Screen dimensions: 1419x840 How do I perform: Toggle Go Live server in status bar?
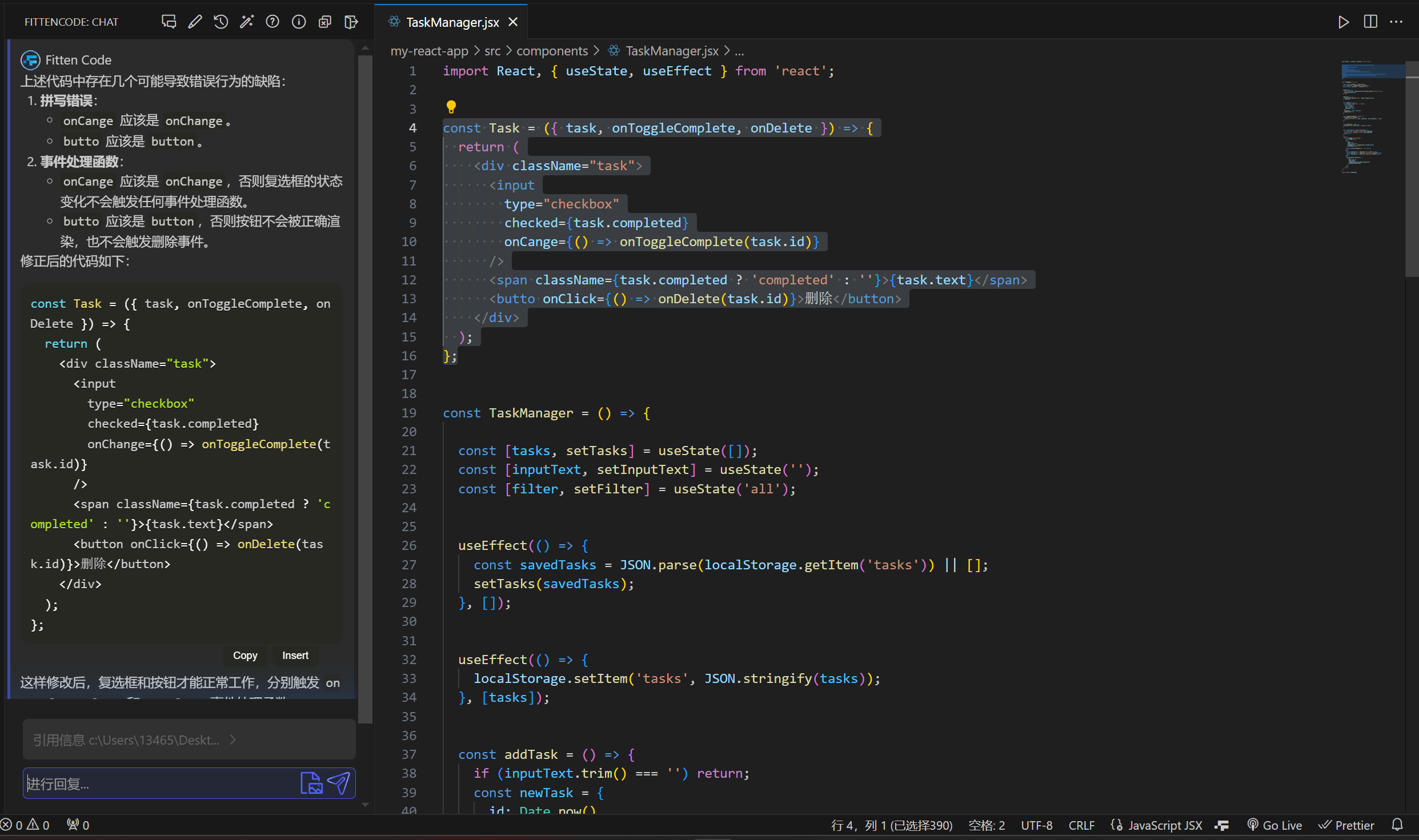tap(1274, 825)
